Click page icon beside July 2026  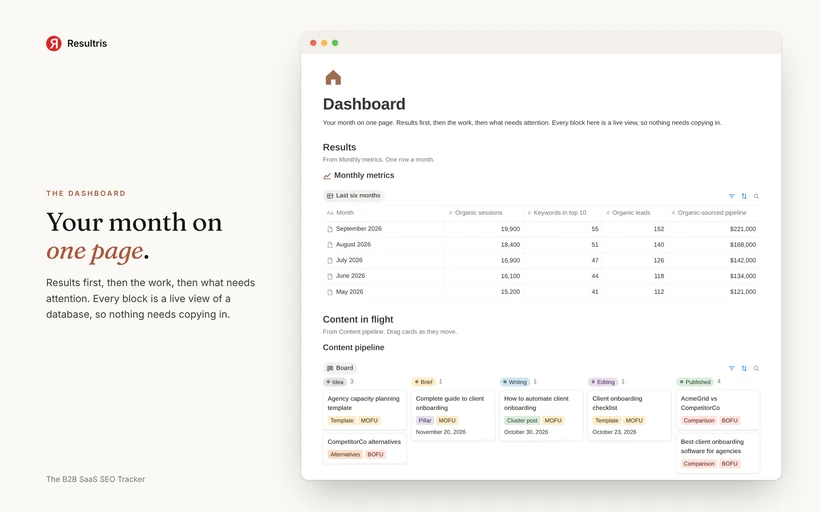click(329, 260)
